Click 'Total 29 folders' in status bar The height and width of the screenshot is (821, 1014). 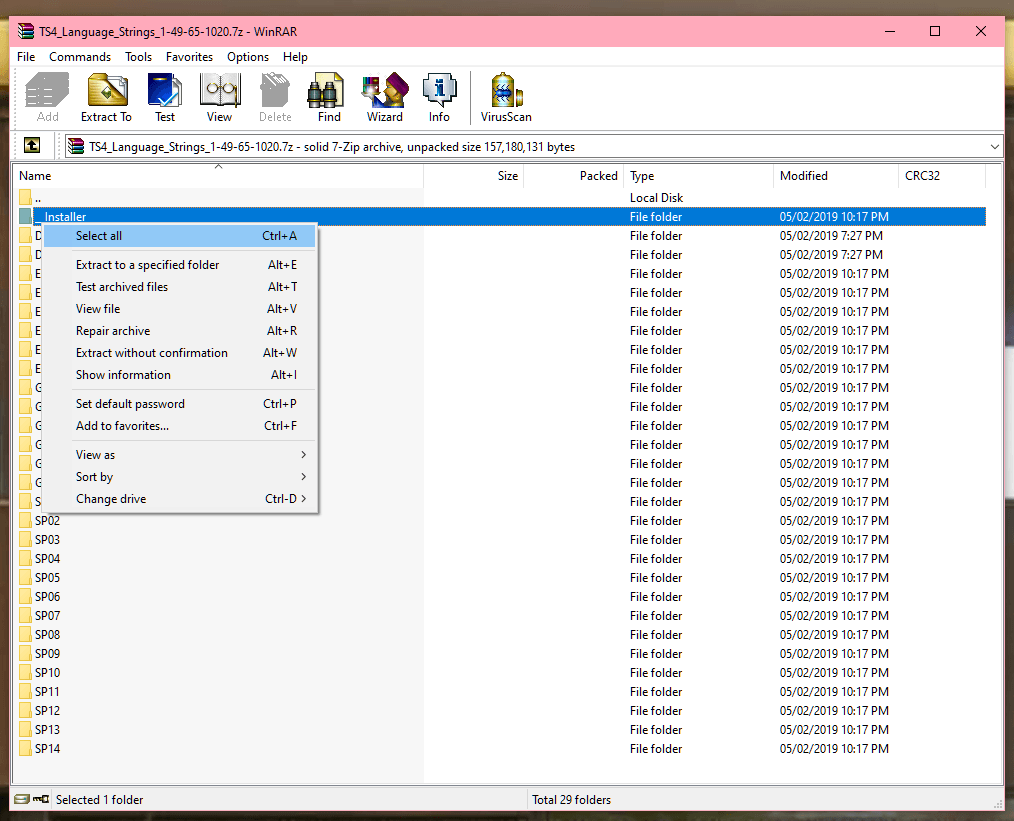(571, 800)
